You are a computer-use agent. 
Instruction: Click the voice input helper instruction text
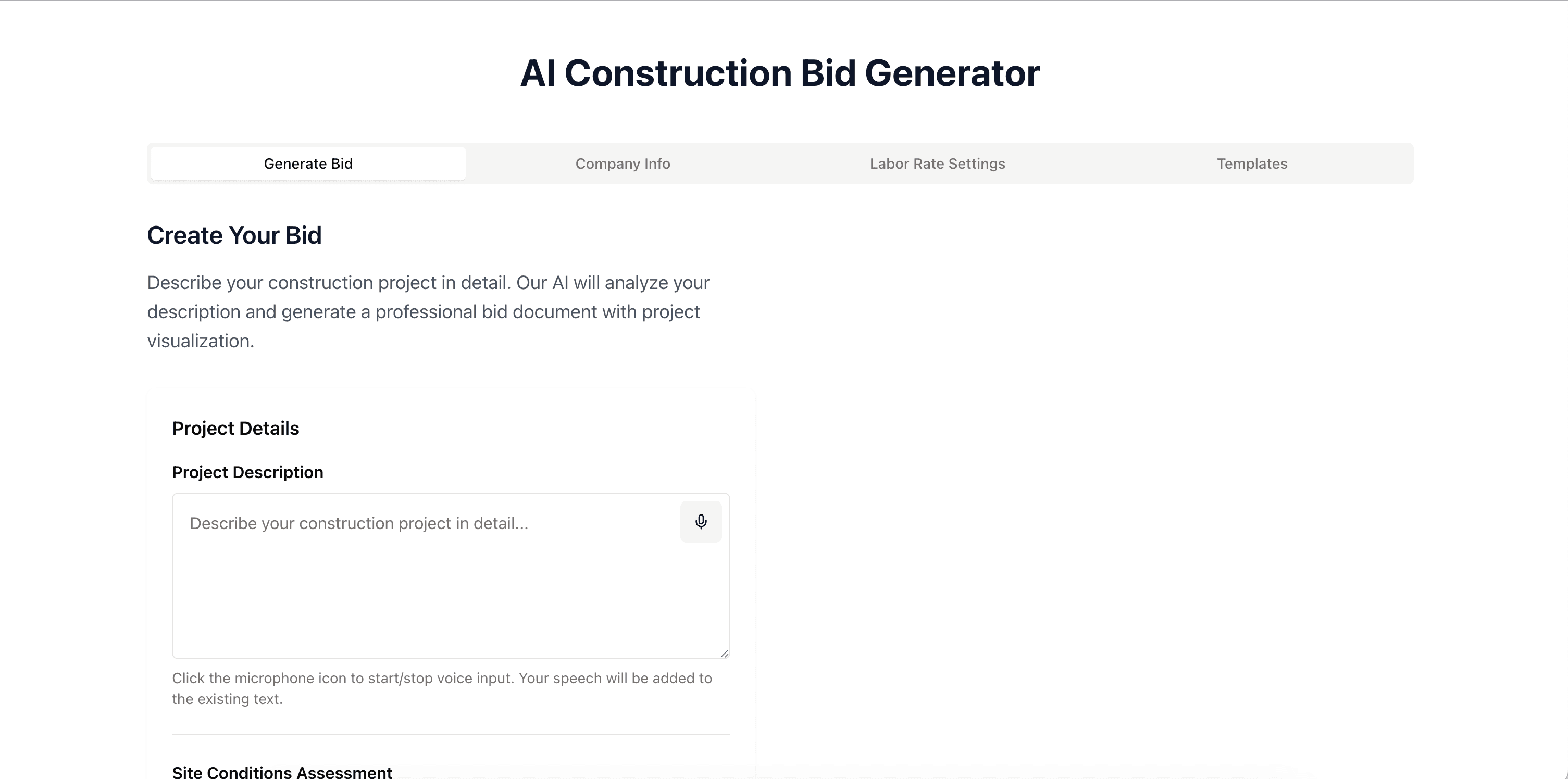click(442, 688)
